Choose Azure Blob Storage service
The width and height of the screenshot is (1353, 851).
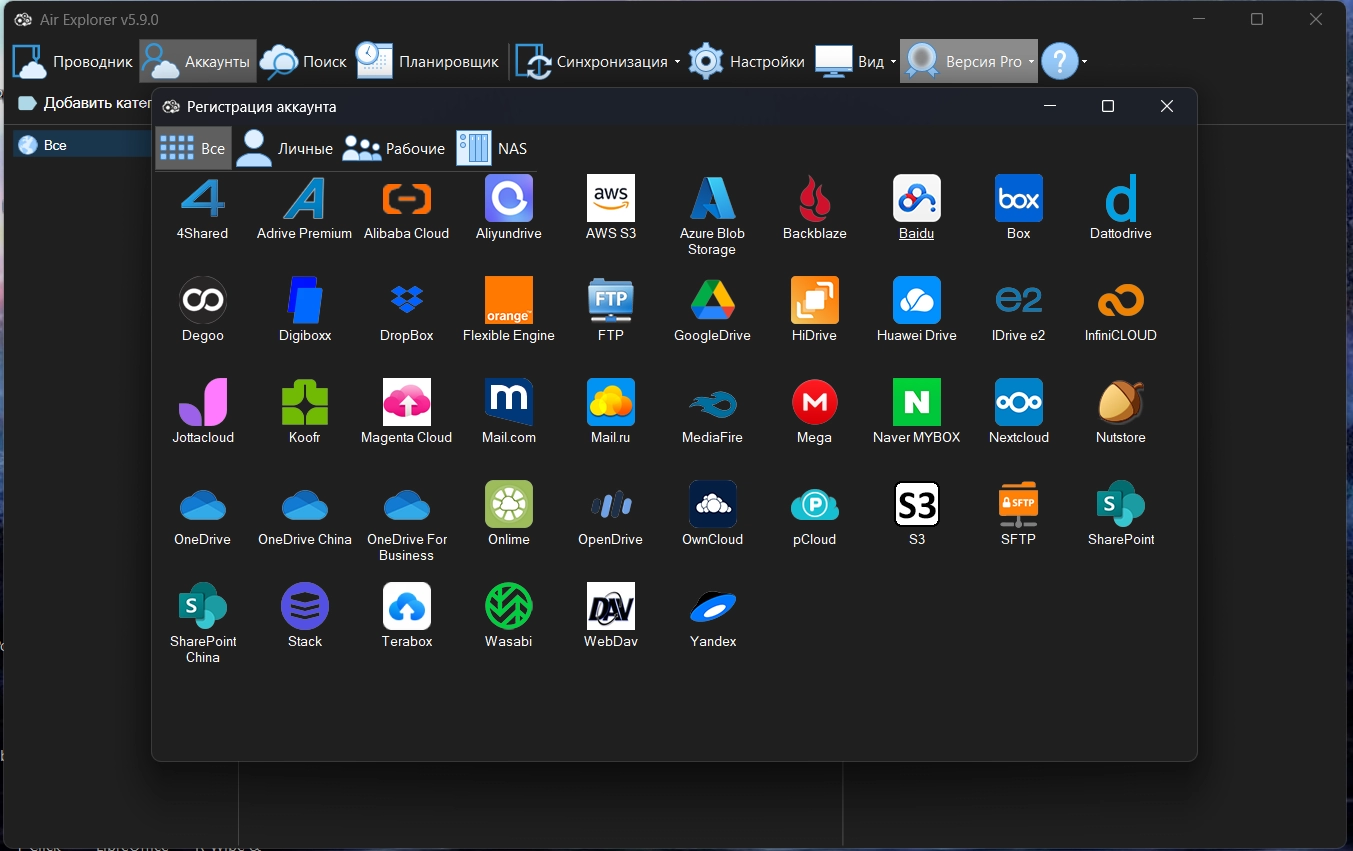713,198
